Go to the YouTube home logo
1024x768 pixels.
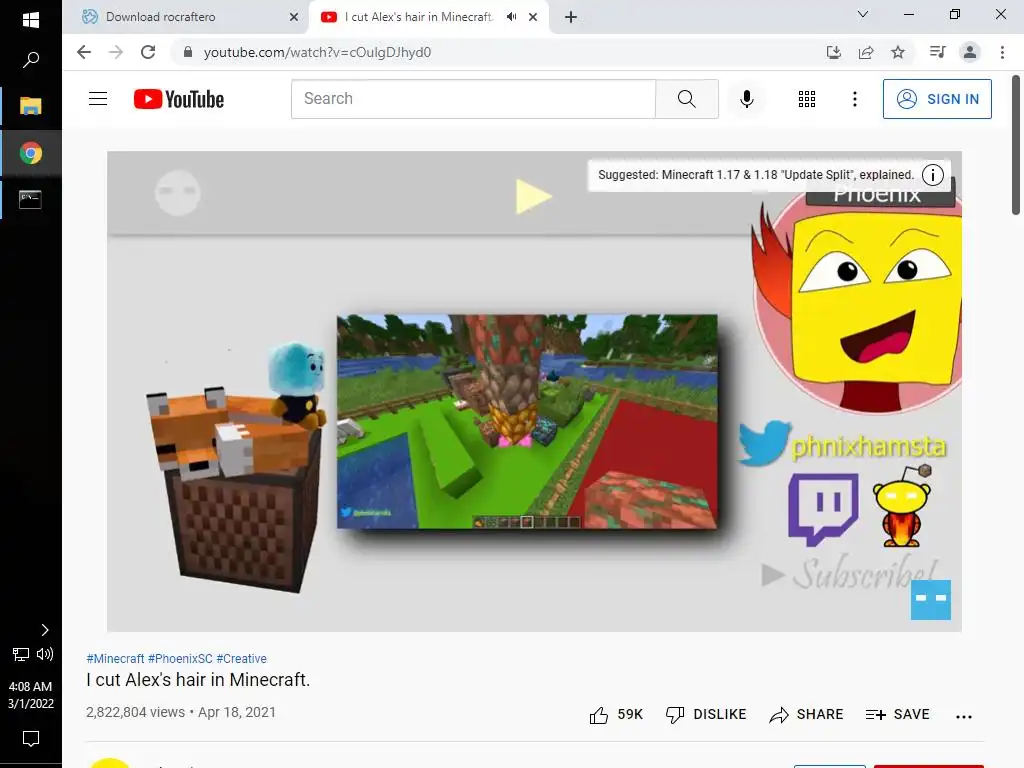click(x=179, y=99)
